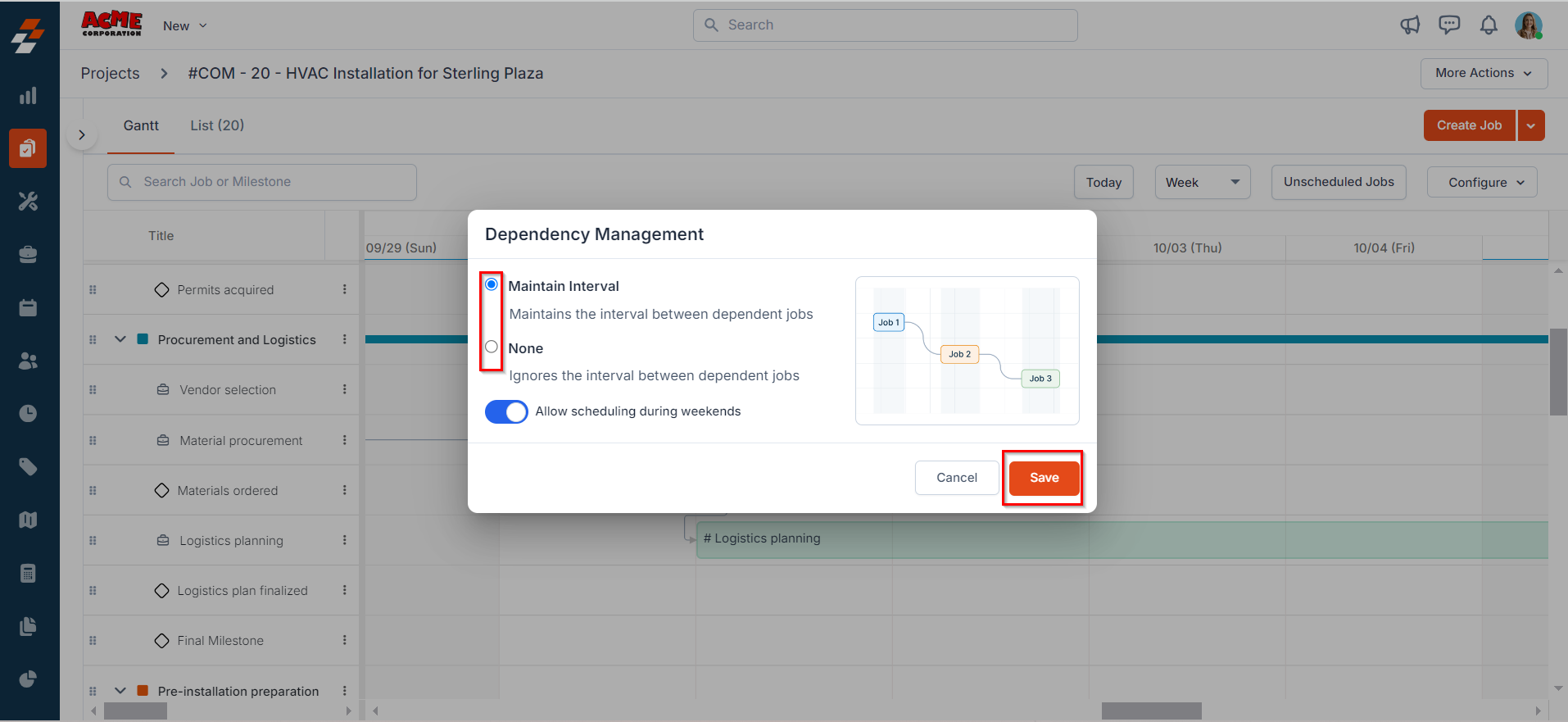Click the Gantt horizontal scrollbar thumb
1568x722 pixels.
point(1152,711)
